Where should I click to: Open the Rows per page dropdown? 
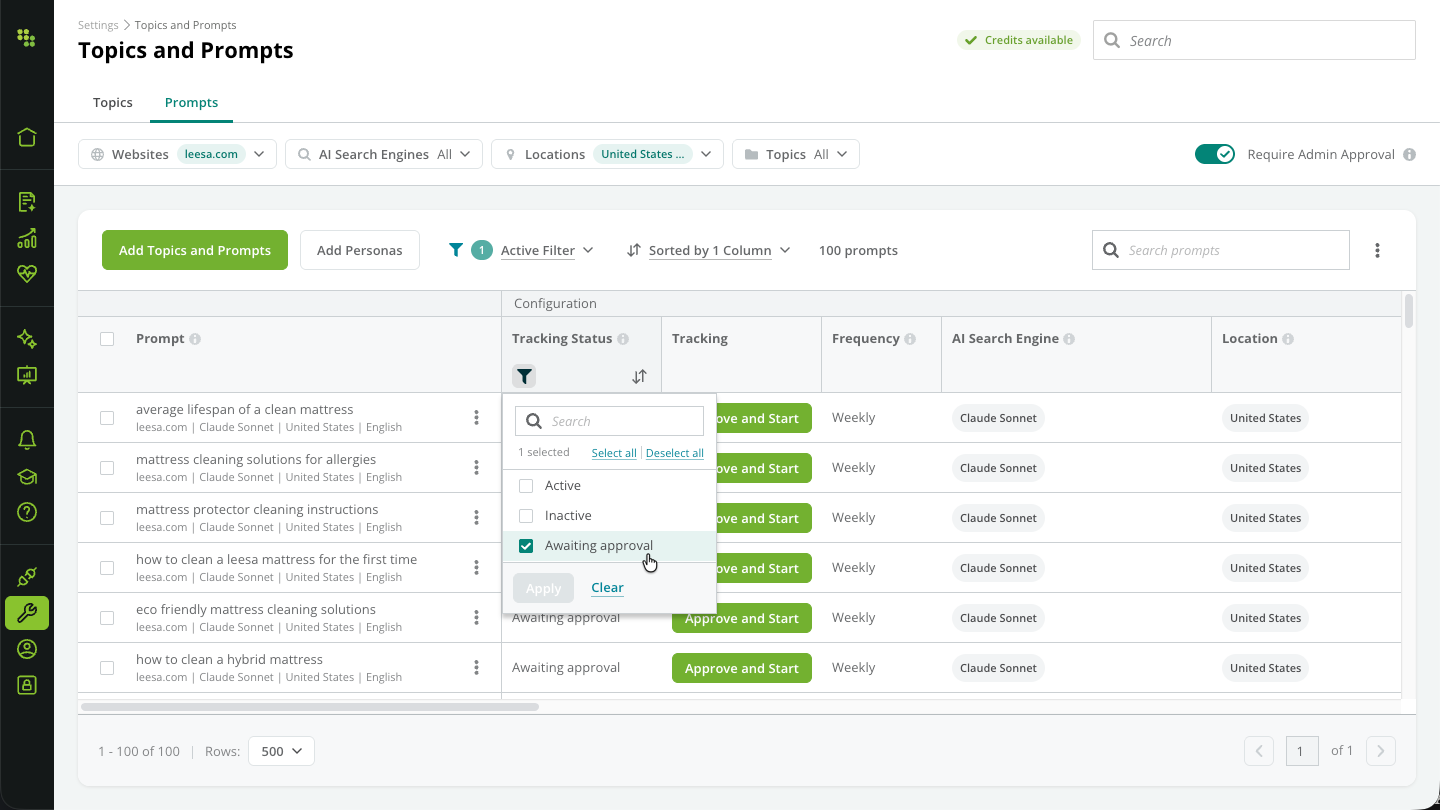click(281, 751)
